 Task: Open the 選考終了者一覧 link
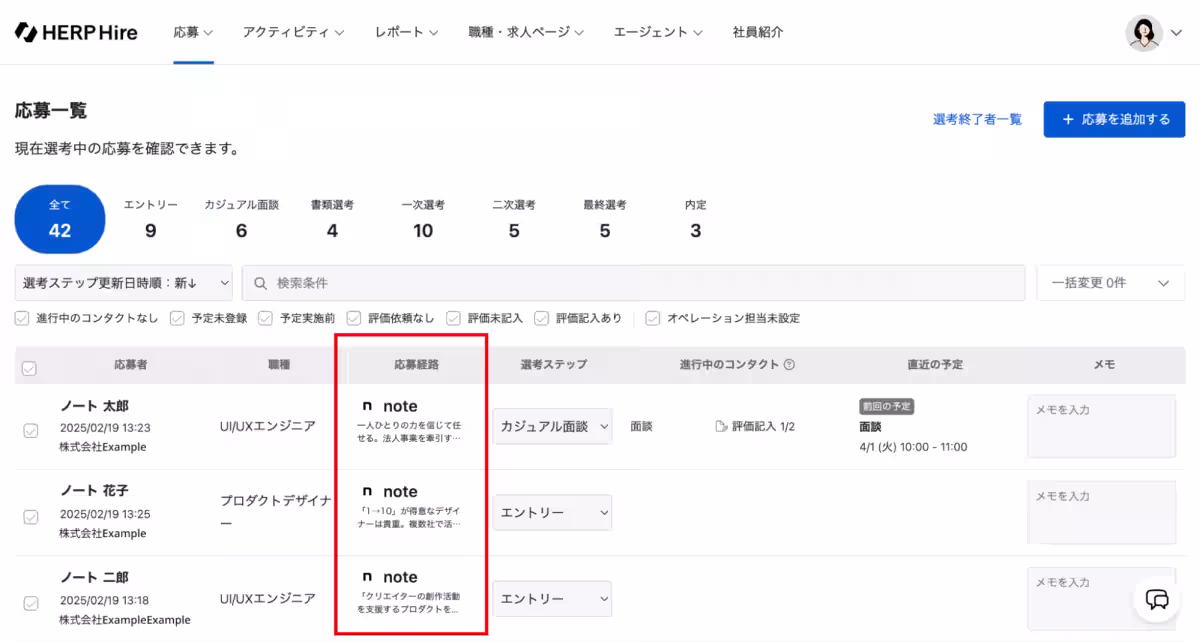point(977,119)
